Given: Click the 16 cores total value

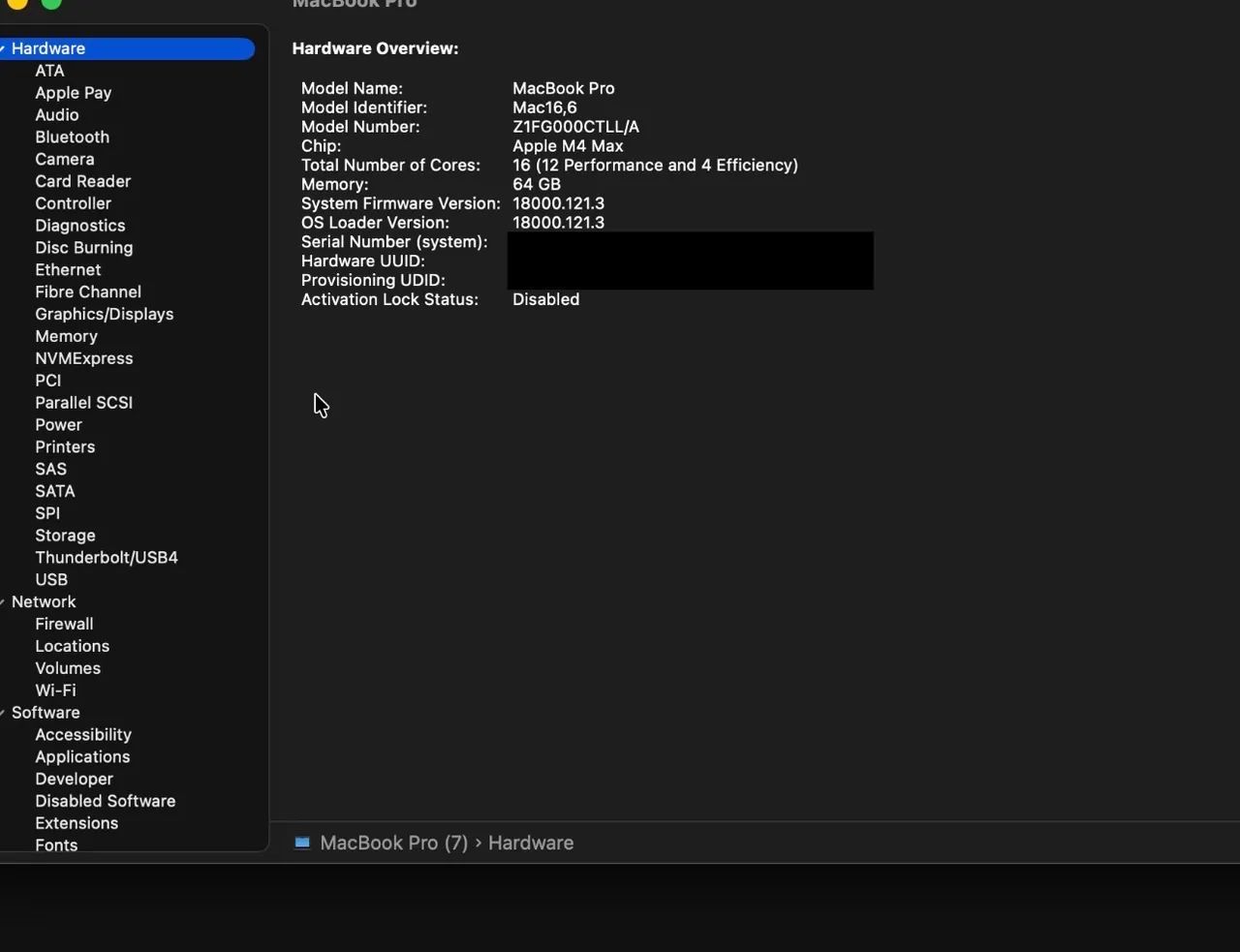Looking at the screenshot, I should pos(656,166).
